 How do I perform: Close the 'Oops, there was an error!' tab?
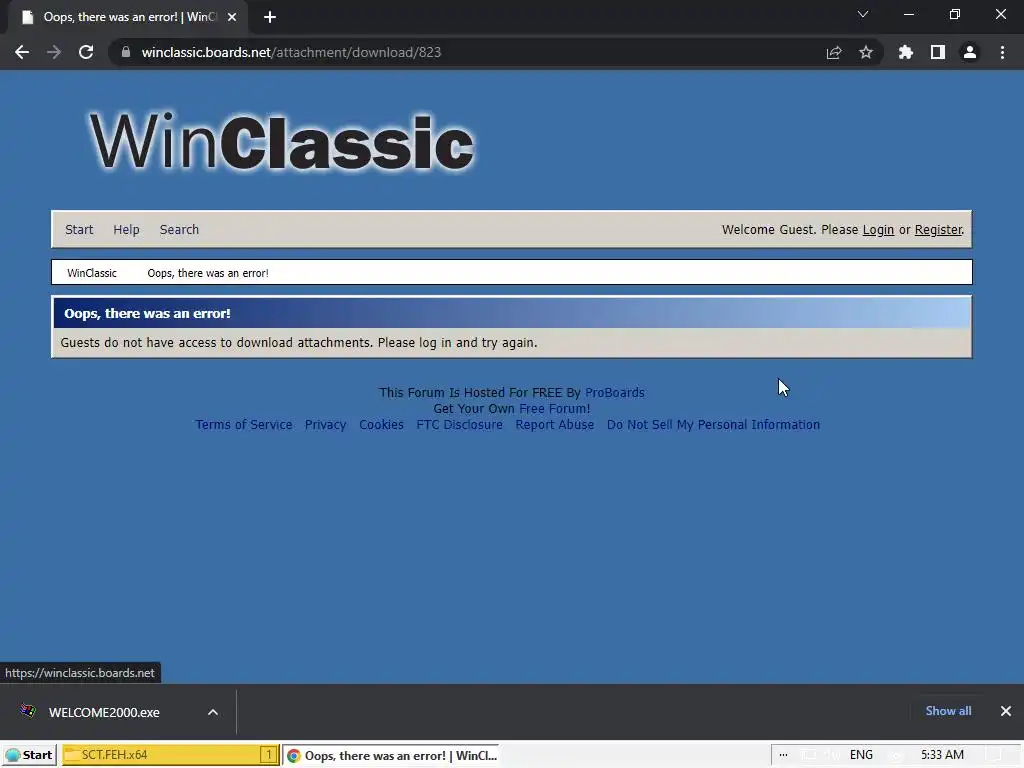click(x=232, y=17)
